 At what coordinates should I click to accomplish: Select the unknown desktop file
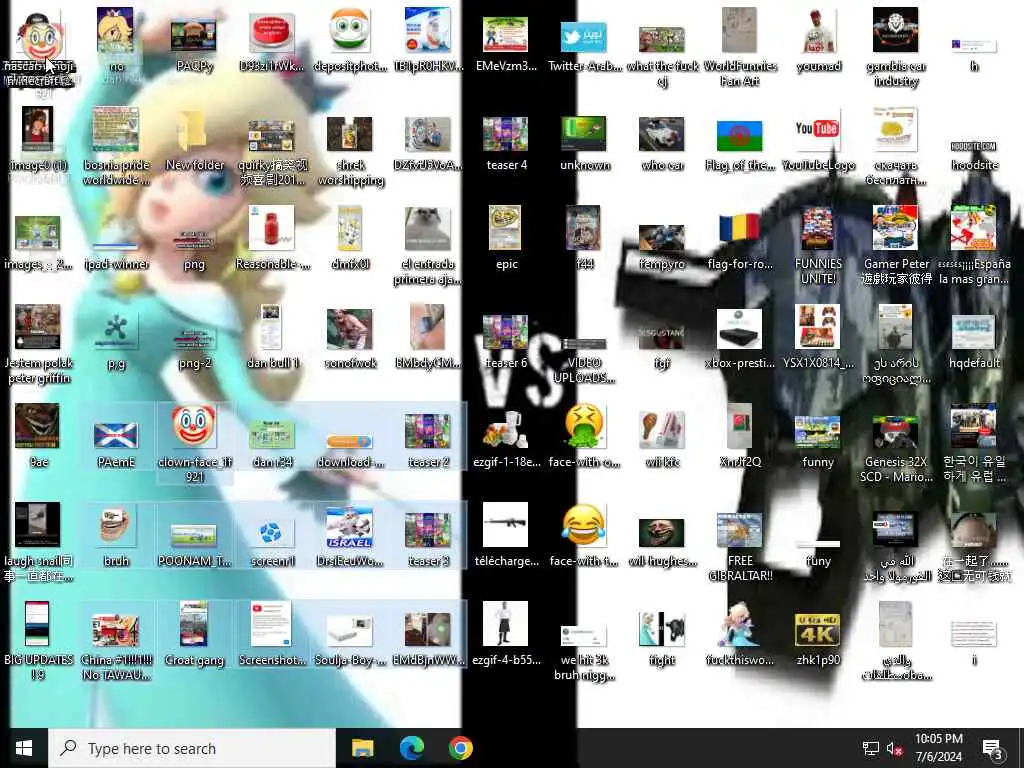pos(584,142)
